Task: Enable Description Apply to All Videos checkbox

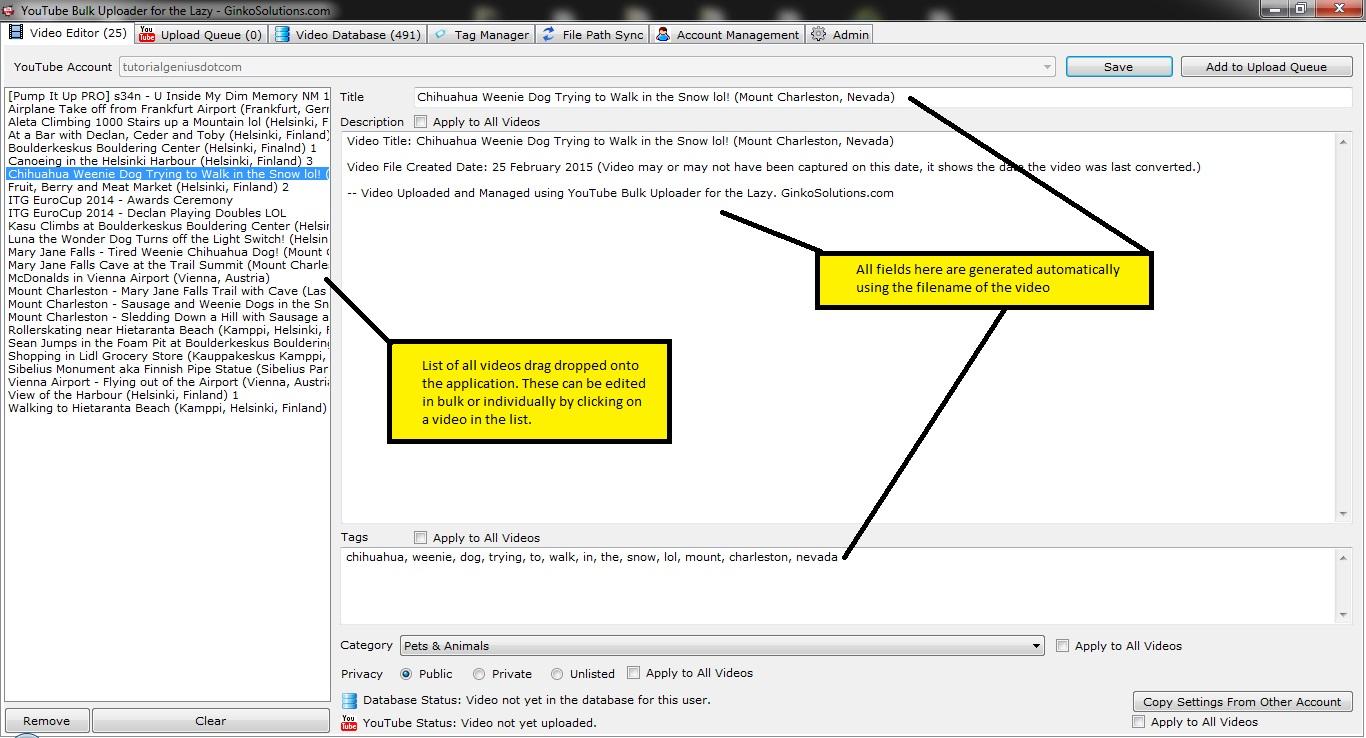Action: point(420,122)
